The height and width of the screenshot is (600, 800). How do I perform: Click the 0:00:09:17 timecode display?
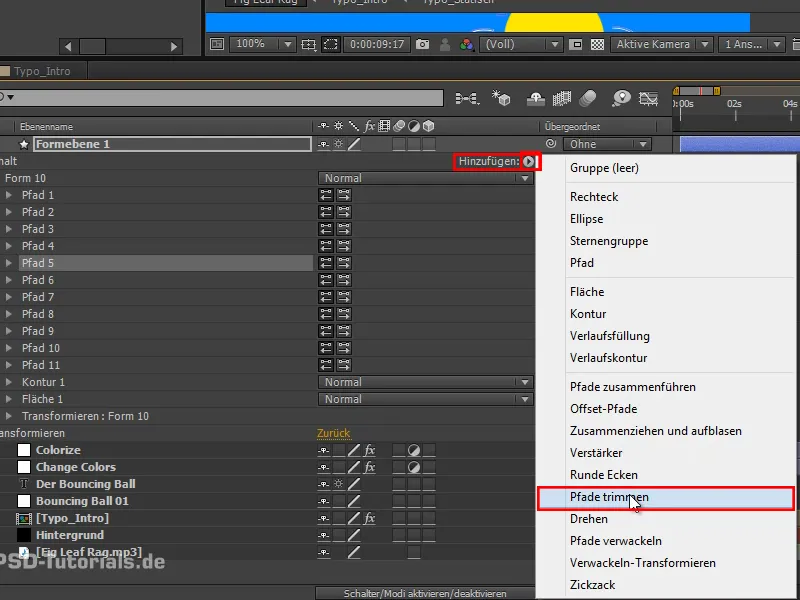click(x=377, y=44)
